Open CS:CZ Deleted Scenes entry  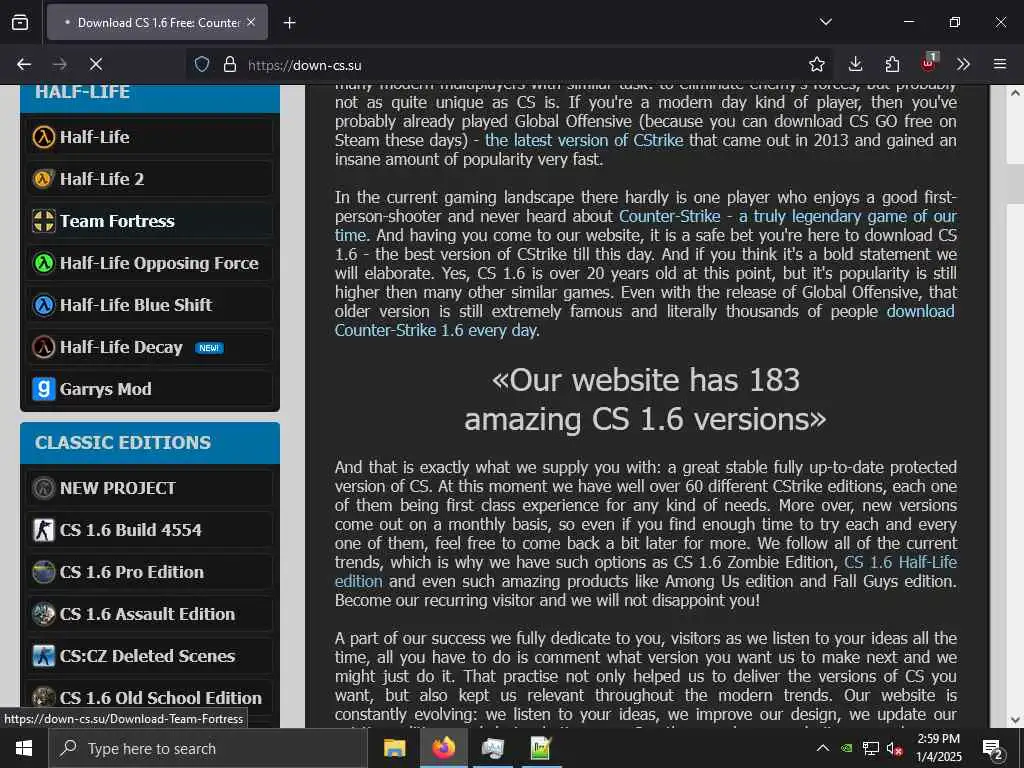(x=150, y=656)
